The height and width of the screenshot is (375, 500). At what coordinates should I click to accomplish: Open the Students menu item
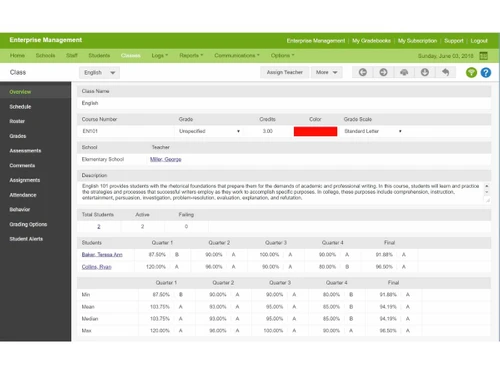coord(99,55)
